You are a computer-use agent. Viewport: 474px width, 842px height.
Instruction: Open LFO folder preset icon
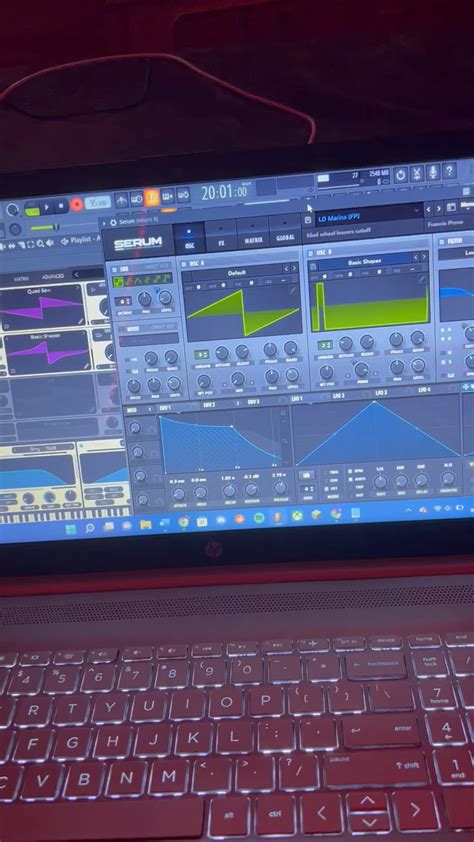(x=307, y=475)
